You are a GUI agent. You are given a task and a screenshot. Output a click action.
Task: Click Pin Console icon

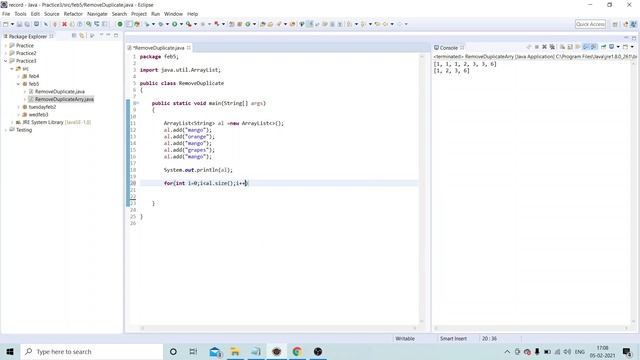(x=603, y=47)
